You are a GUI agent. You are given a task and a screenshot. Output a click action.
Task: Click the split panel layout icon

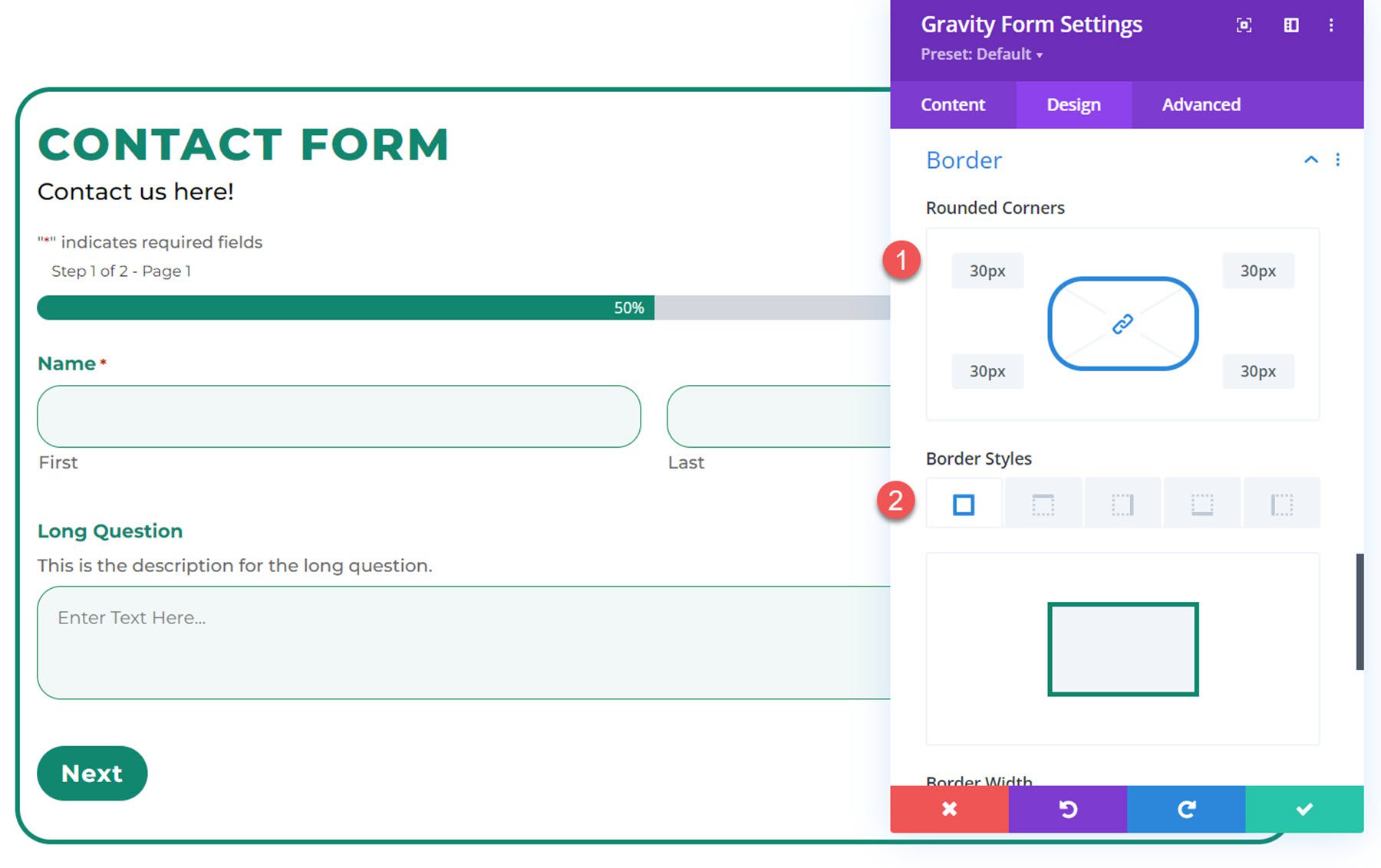point(1291,25)
